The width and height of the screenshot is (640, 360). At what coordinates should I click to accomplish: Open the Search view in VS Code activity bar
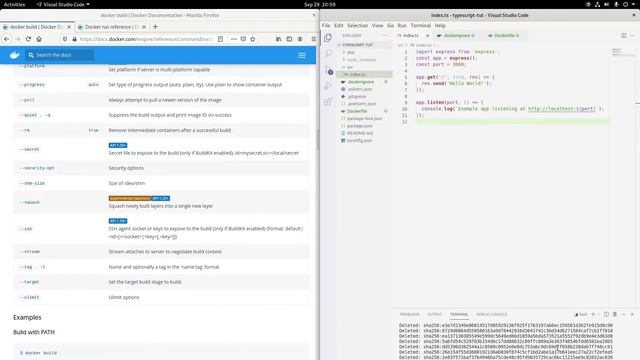(x=328, y=53)
